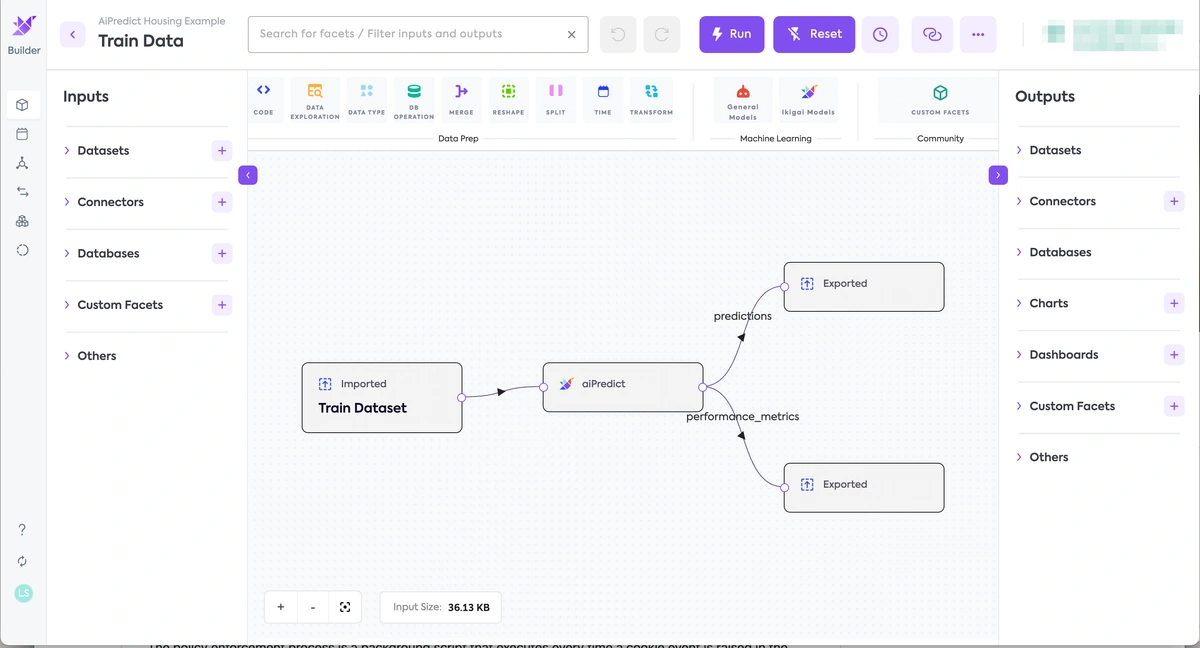Viewport: 1200px width, 648px height.
Task: Zoom in on the canvas
Action: [x=281, y=607]
